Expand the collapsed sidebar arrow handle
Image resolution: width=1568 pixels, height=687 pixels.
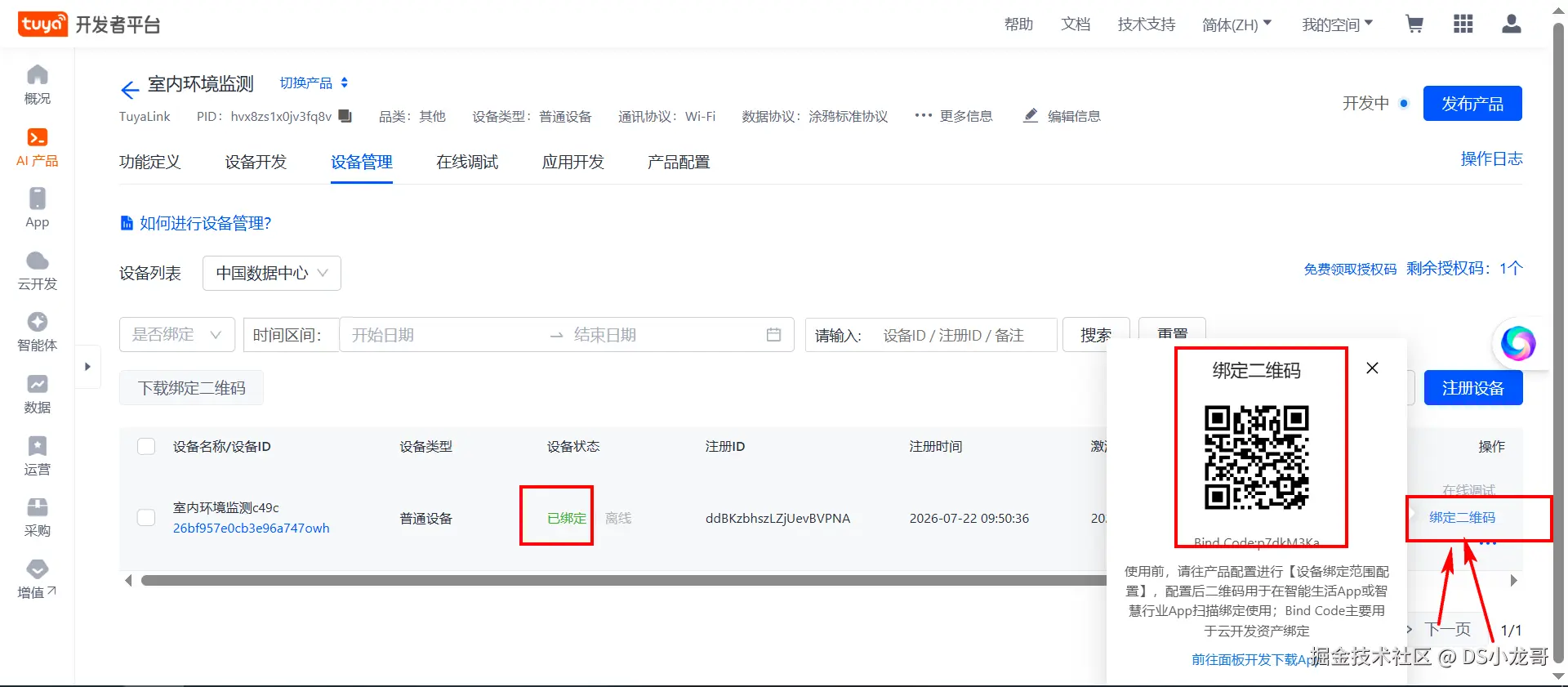tap(87, 367)
